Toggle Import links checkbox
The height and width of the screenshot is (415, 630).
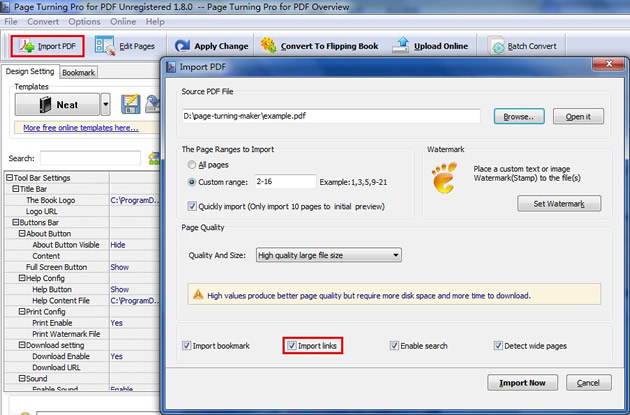[x=292, y=345]
